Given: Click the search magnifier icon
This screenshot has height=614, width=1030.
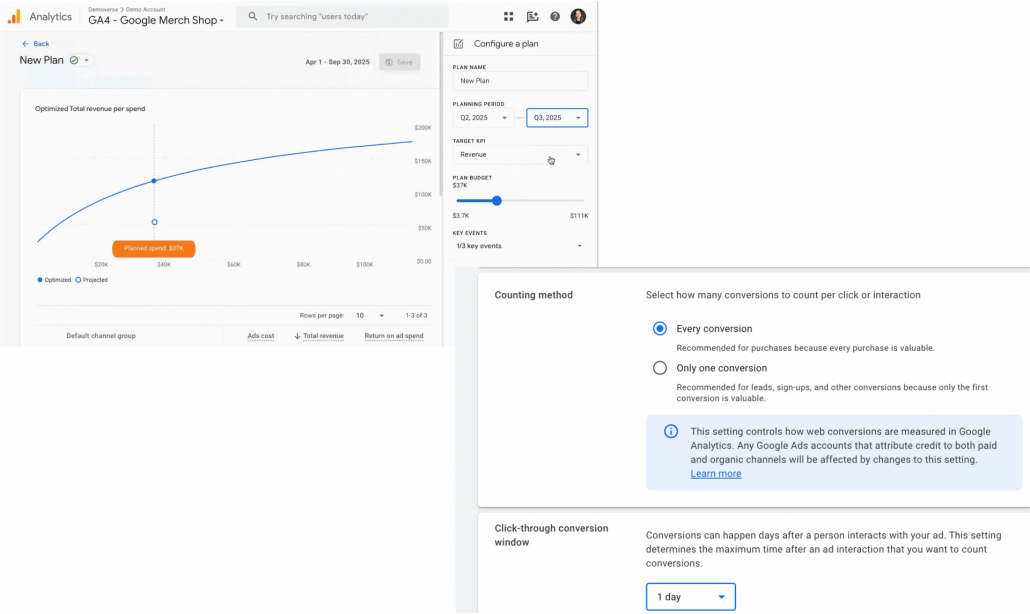Looking at the screenshot, I should pyautogui.click(x=252, y=17).
